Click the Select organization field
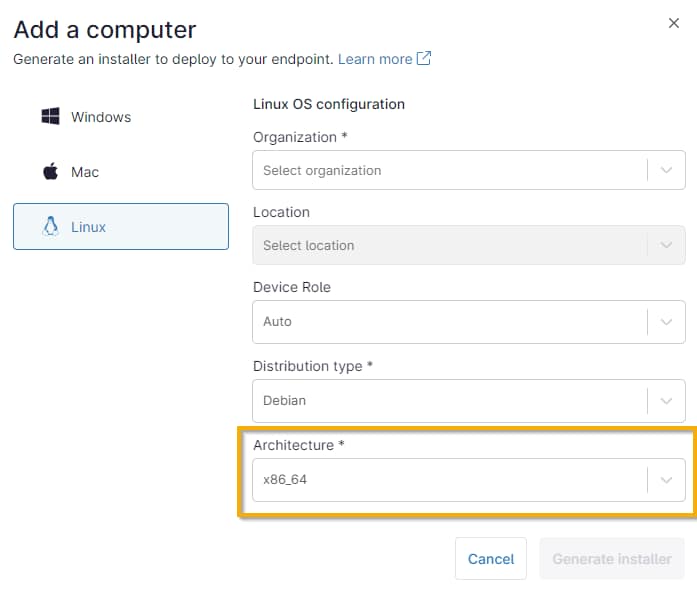Viewport: 697px width, 589px height. pyautogui.click(x=450, y=170)
